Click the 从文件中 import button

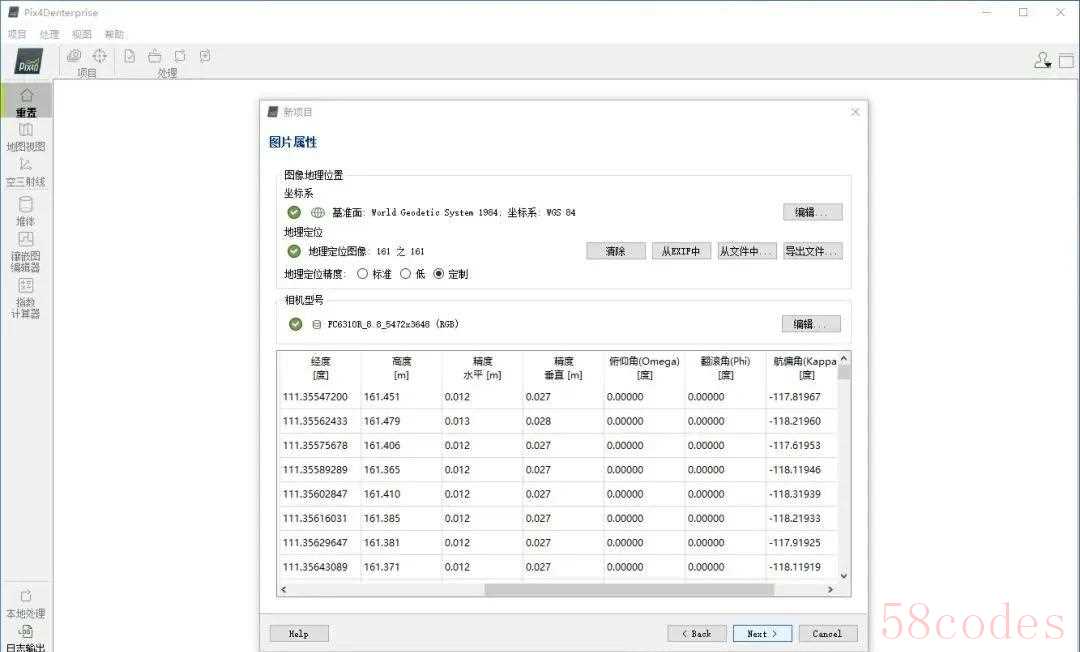747,251
